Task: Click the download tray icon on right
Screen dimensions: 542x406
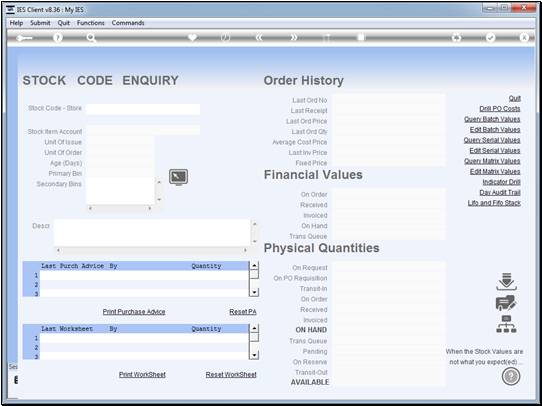Action: pos(506,282)
